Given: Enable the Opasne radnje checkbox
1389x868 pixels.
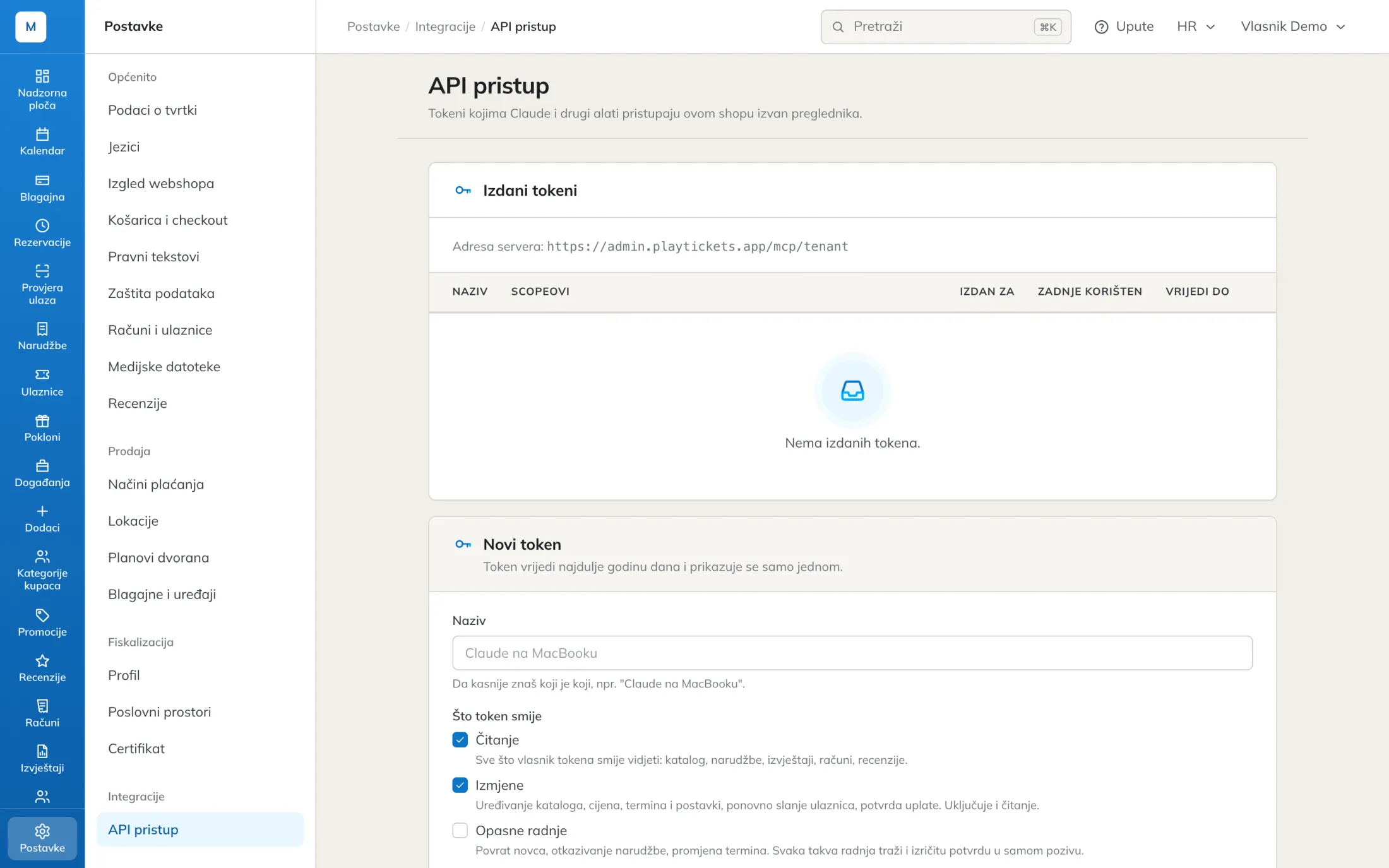Looking at the screenshot, I should click(460, 831).
